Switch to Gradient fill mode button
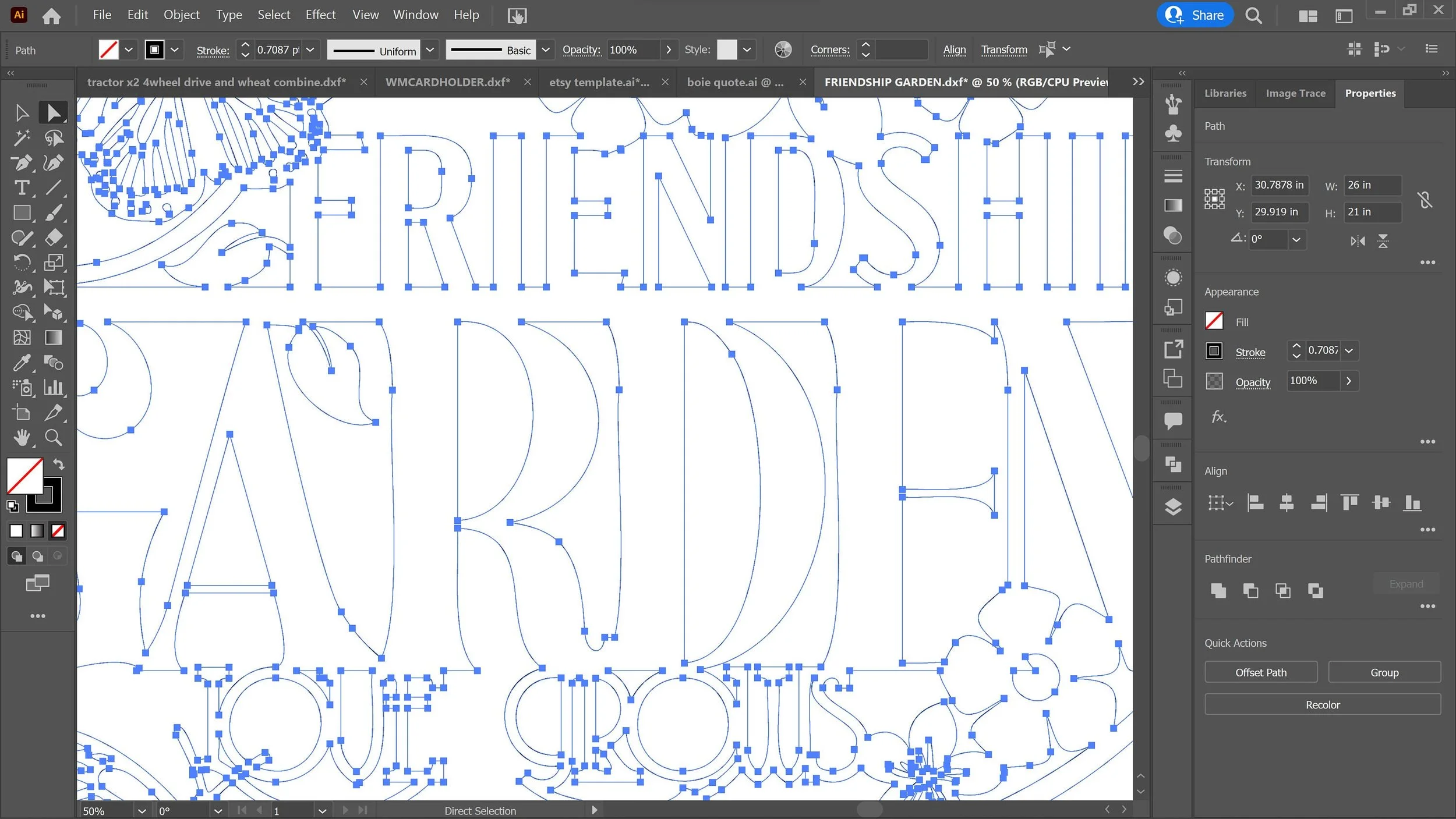This screenshot has height=819, width=1456. [x=37, y=531]
